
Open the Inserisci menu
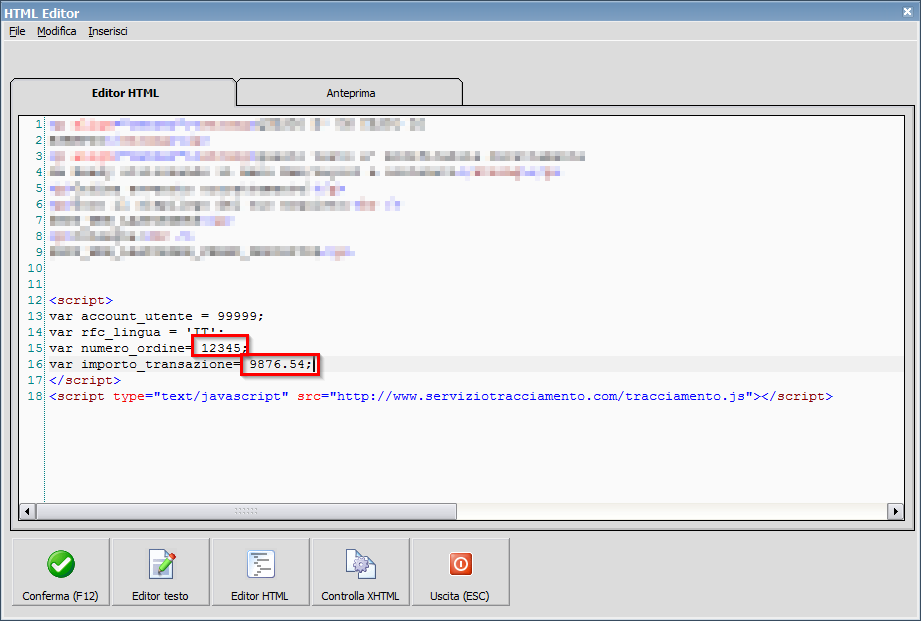[107, 31]
